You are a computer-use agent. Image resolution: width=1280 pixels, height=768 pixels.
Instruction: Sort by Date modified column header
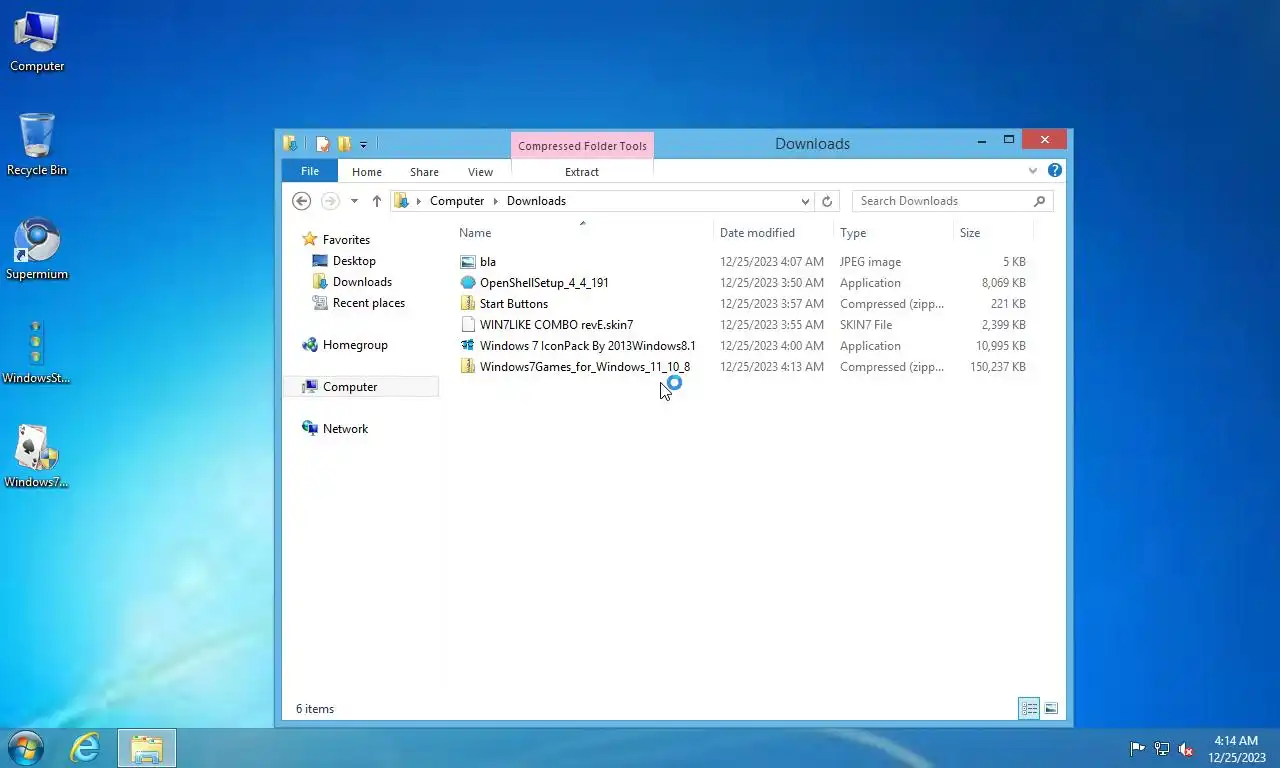757,233
